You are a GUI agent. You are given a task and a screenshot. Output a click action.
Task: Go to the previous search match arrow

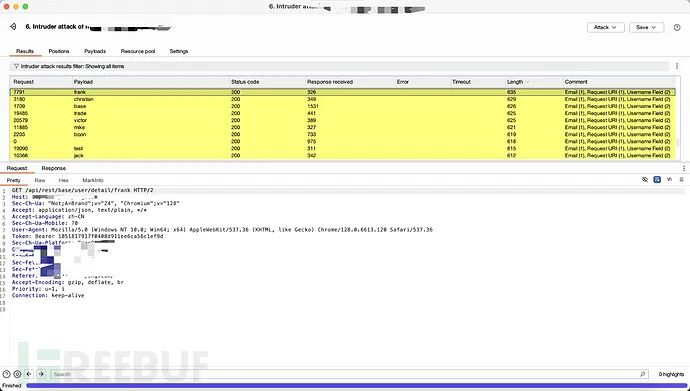pos(29,374)
